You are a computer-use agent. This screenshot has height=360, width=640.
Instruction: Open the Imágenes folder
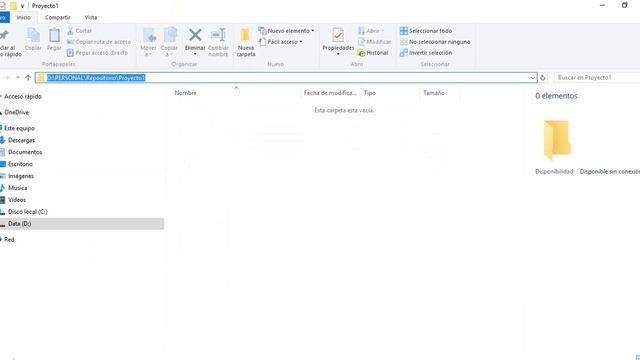pos(21,176)
